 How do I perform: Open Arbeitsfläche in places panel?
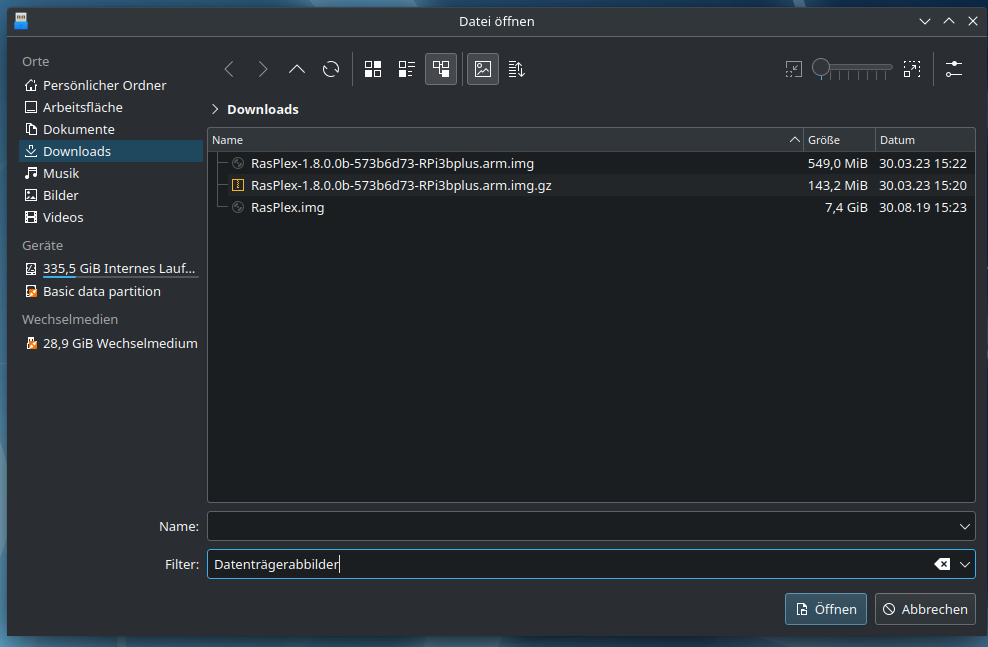coord(112,107)
